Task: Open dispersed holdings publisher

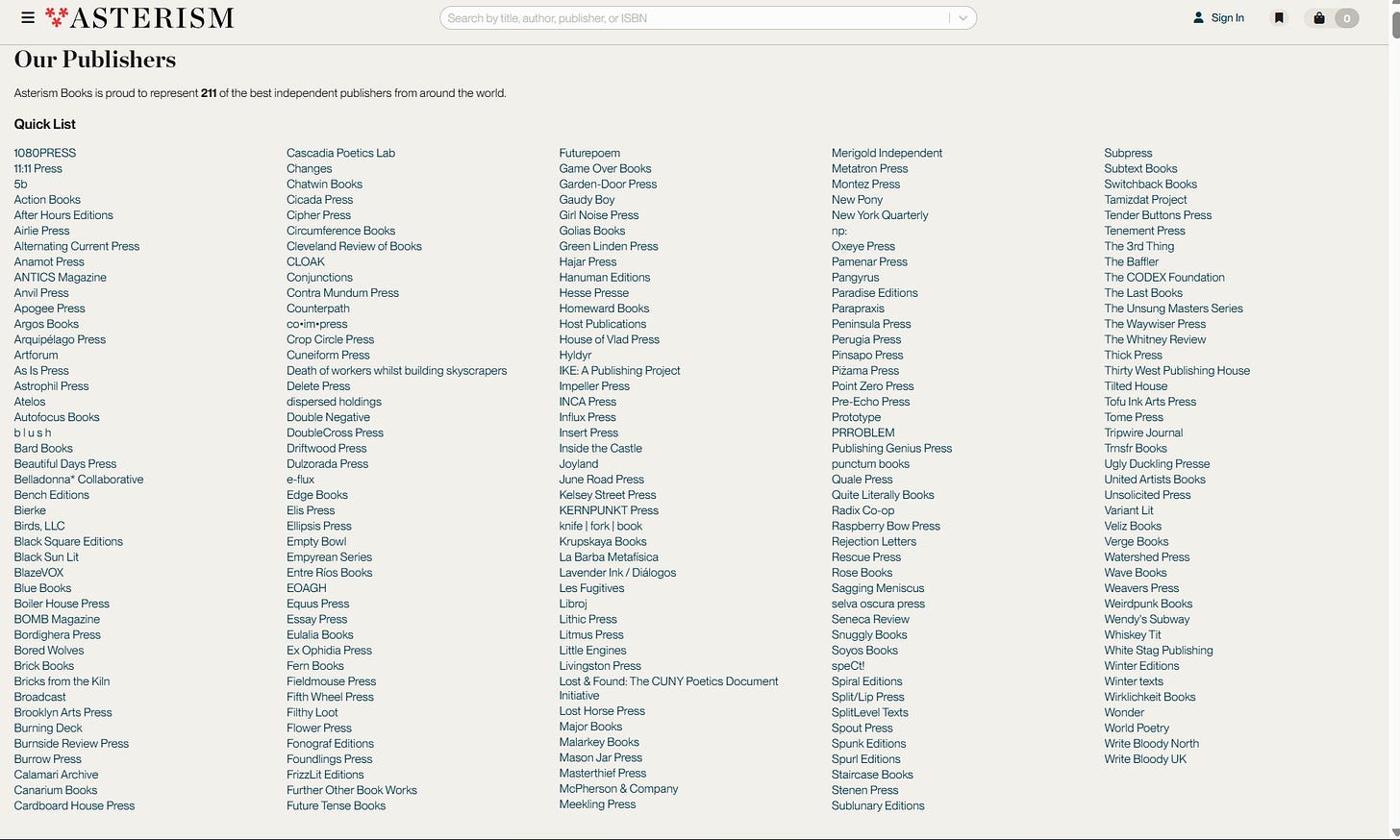Action: pos(334,401)
